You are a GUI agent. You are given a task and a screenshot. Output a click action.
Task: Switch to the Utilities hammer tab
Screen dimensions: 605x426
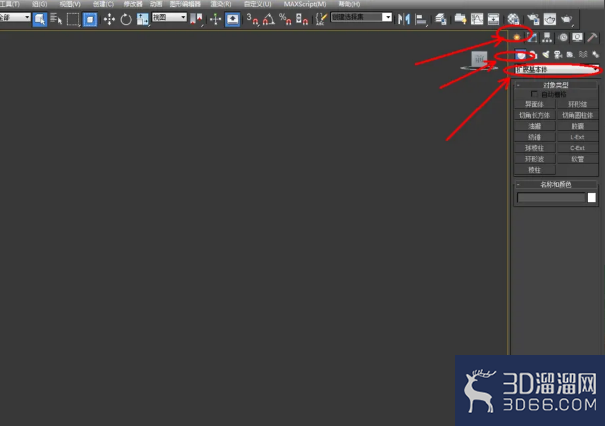[x=592, y=37]
